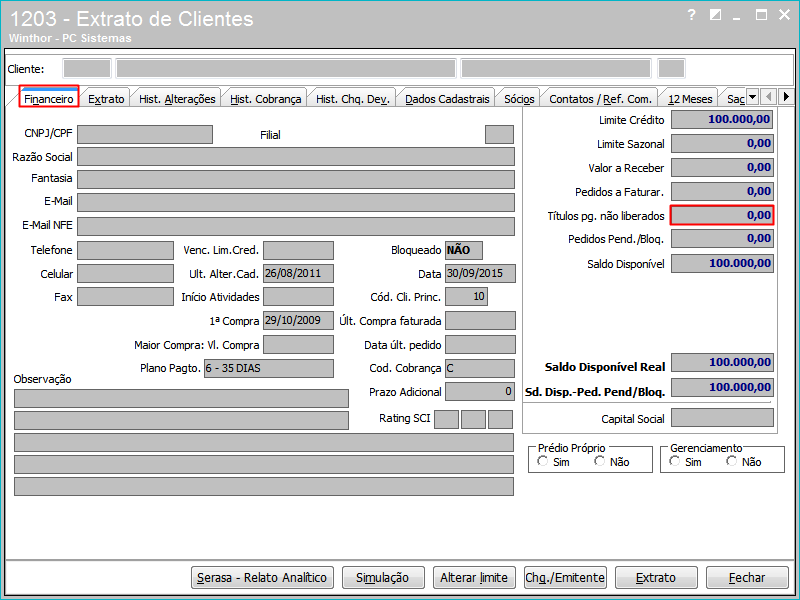The height and width of the screenshot is (600, 800).
Task: Switch to the Sócios tab
Action: 519,98
